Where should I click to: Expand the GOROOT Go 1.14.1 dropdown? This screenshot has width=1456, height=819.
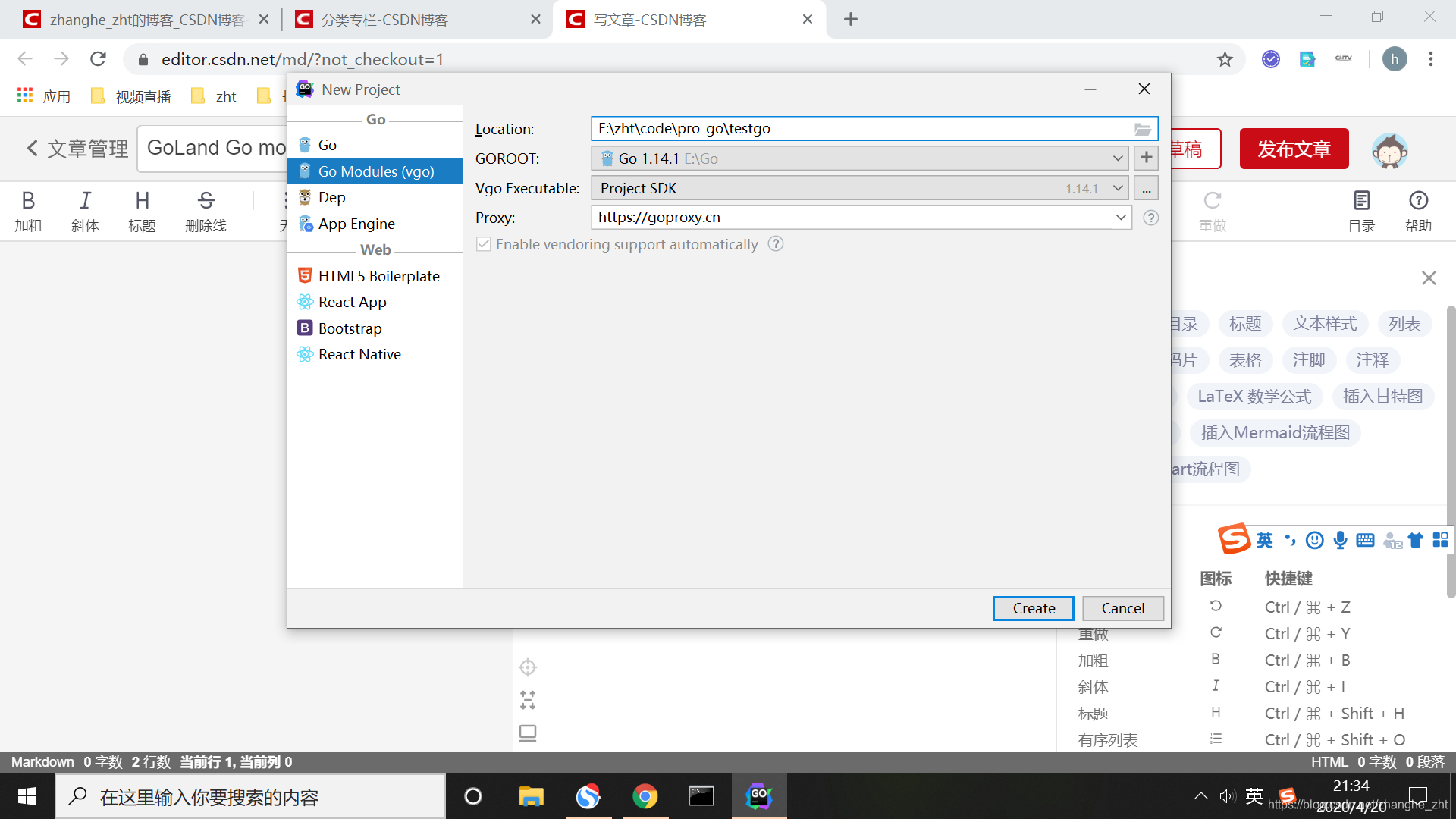tap(1117, 158)
